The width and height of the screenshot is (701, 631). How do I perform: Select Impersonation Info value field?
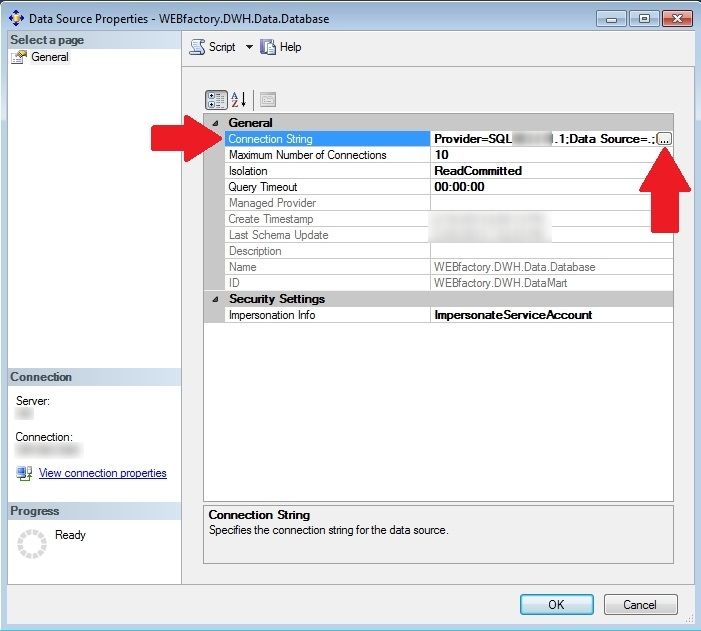point(550,315)
